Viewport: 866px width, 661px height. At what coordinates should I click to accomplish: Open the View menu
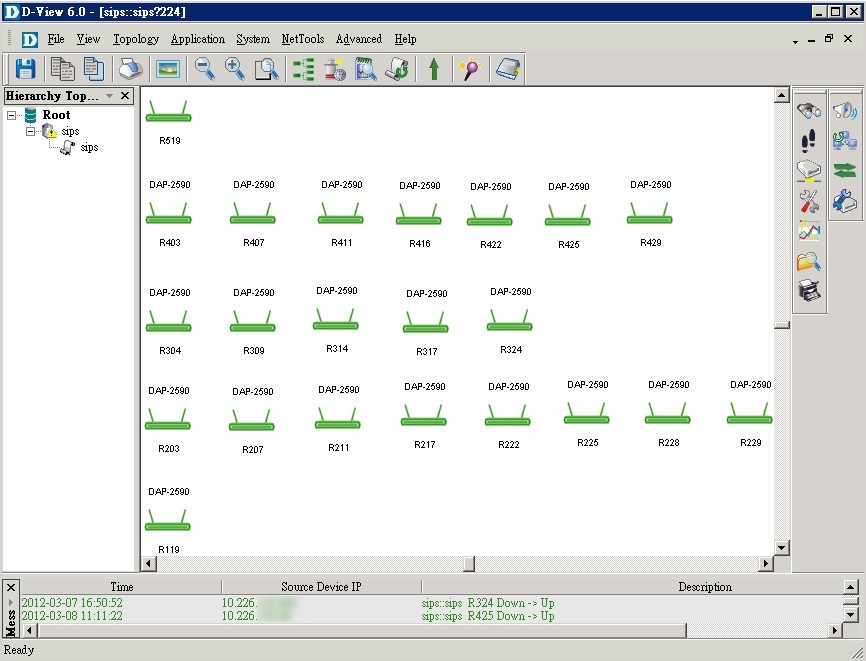(x=88, y=39)
